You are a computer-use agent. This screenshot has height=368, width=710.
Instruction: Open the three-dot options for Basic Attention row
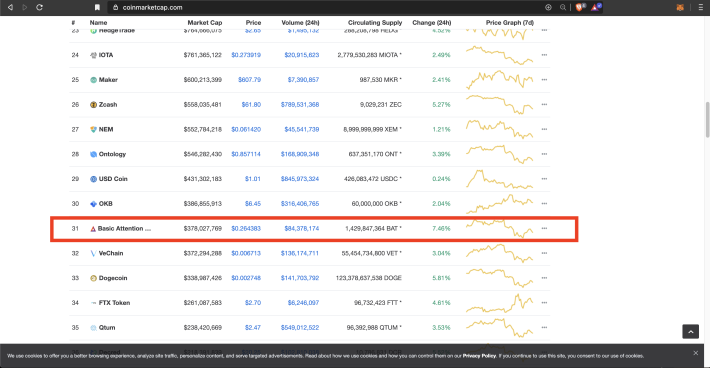[x=544, y=229]
